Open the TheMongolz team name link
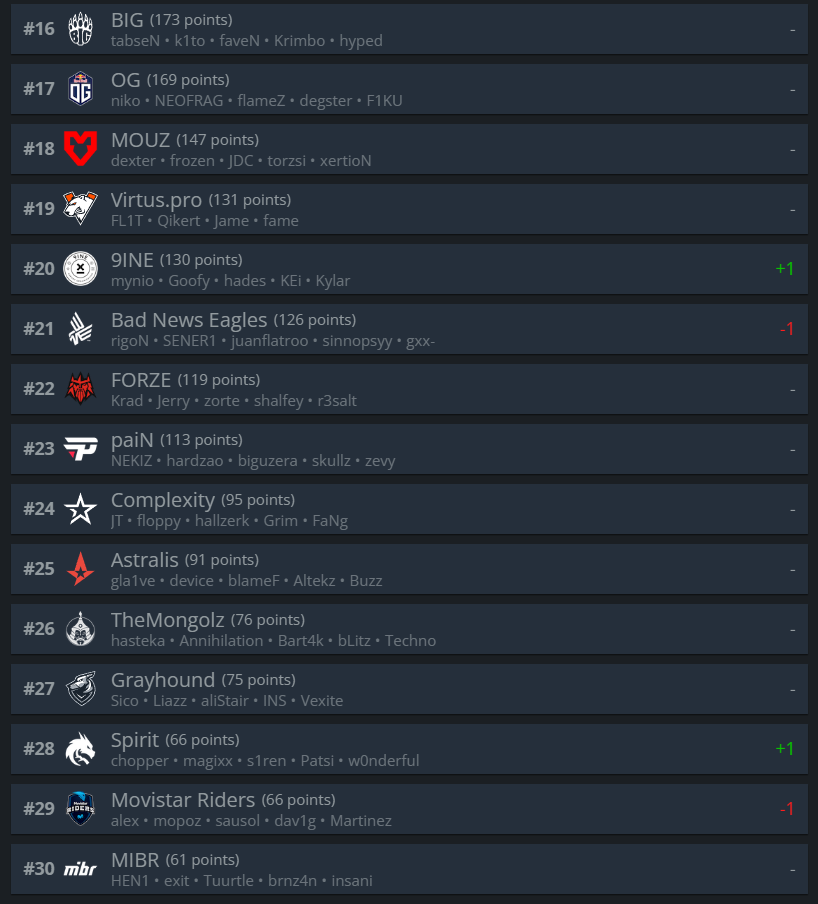The width and height of the screenshot is (818, 904). click(167, 620)
